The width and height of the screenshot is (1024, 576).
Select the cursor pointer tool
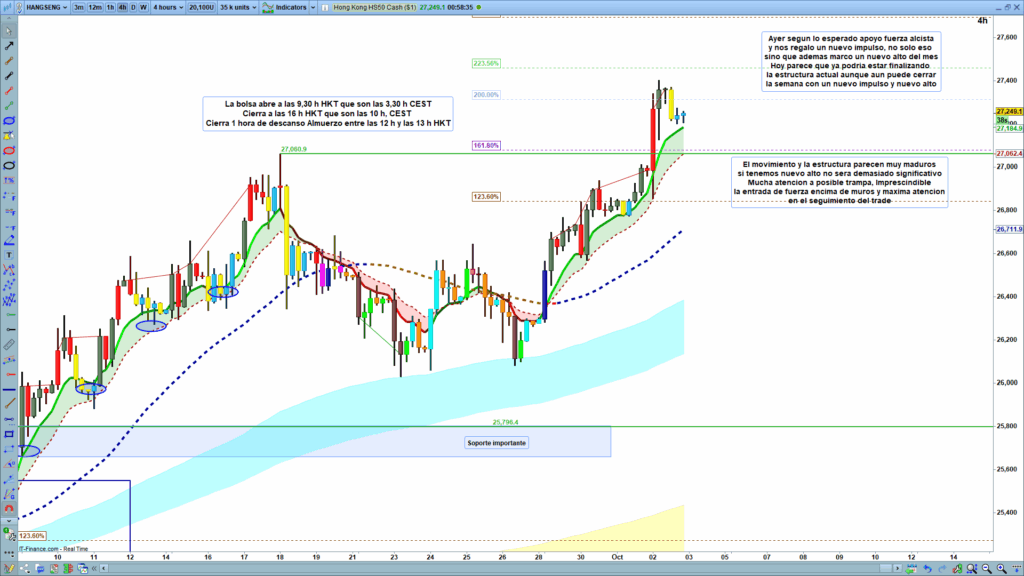[9, 31]
